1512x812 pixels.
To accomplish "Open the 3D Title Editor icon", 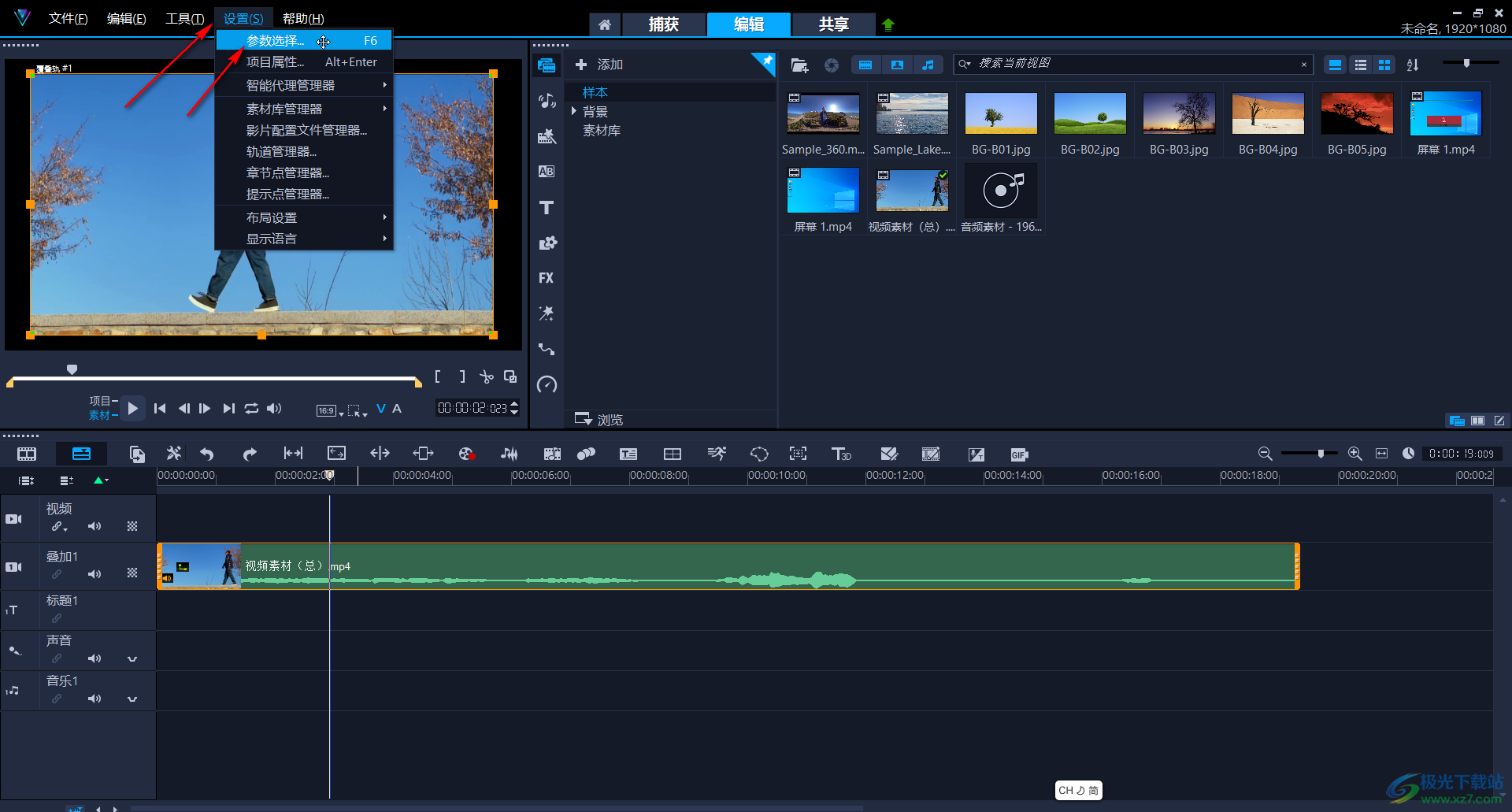I will coord(841,454).
